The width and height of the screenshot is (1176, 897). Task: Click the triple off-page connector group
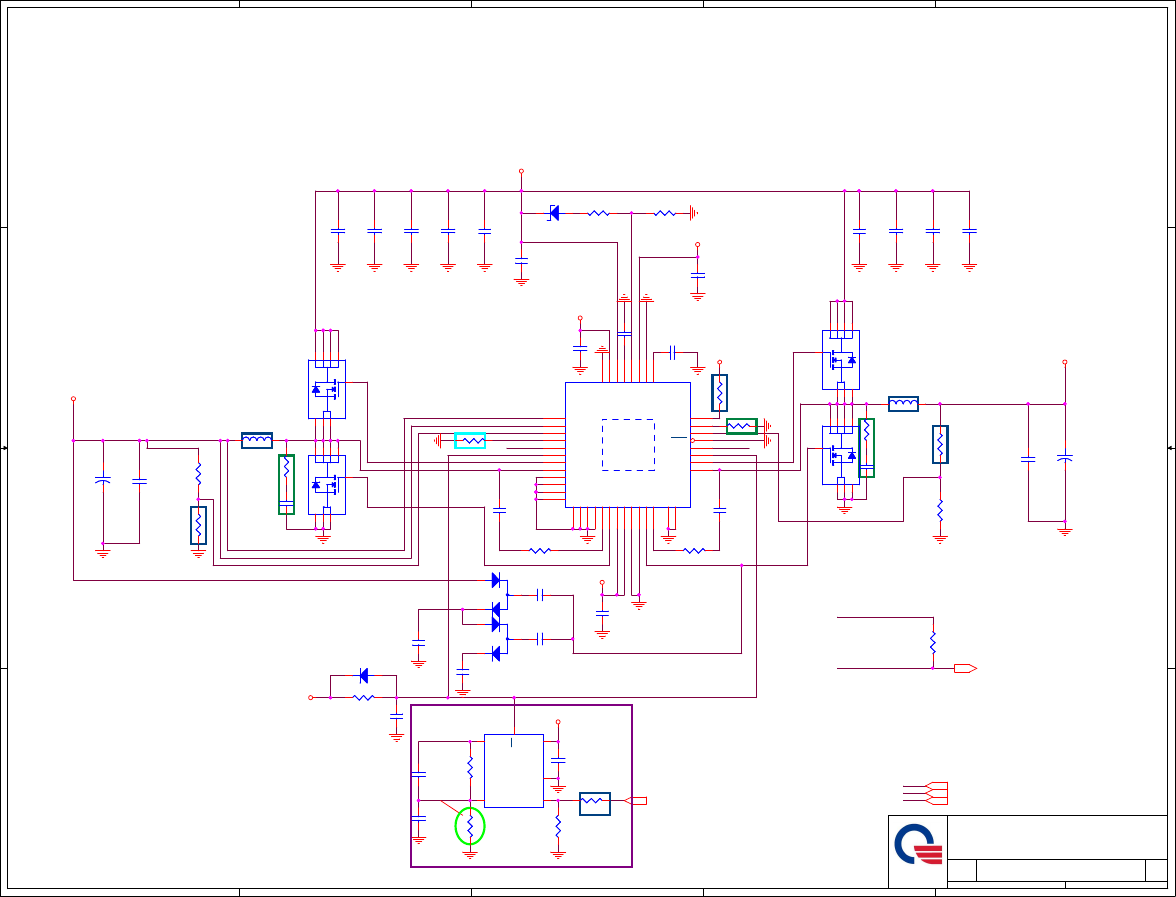(936, 794)
